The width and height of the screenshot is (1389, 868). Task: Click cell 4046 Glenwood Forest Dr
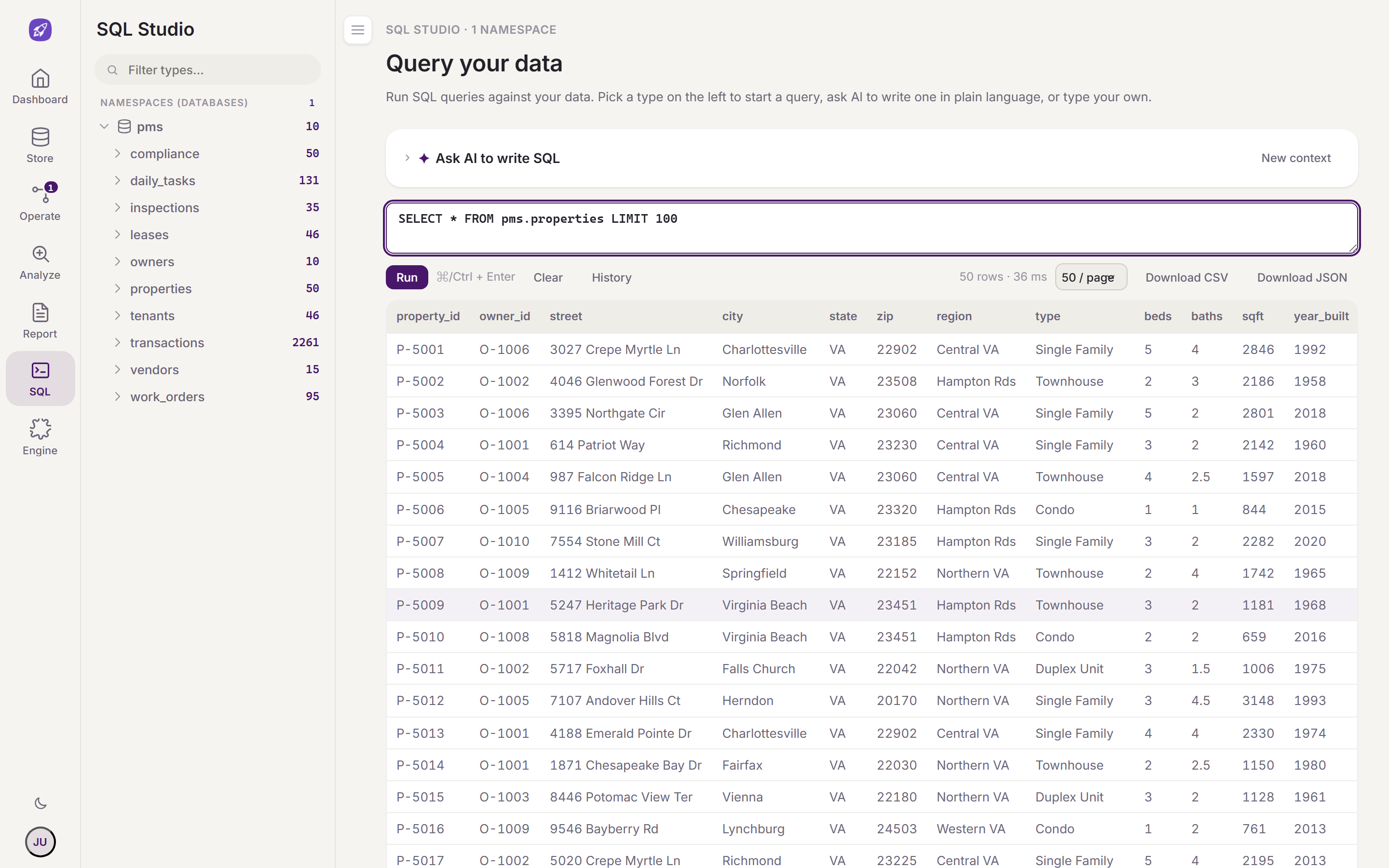click(x=626, y=381)
